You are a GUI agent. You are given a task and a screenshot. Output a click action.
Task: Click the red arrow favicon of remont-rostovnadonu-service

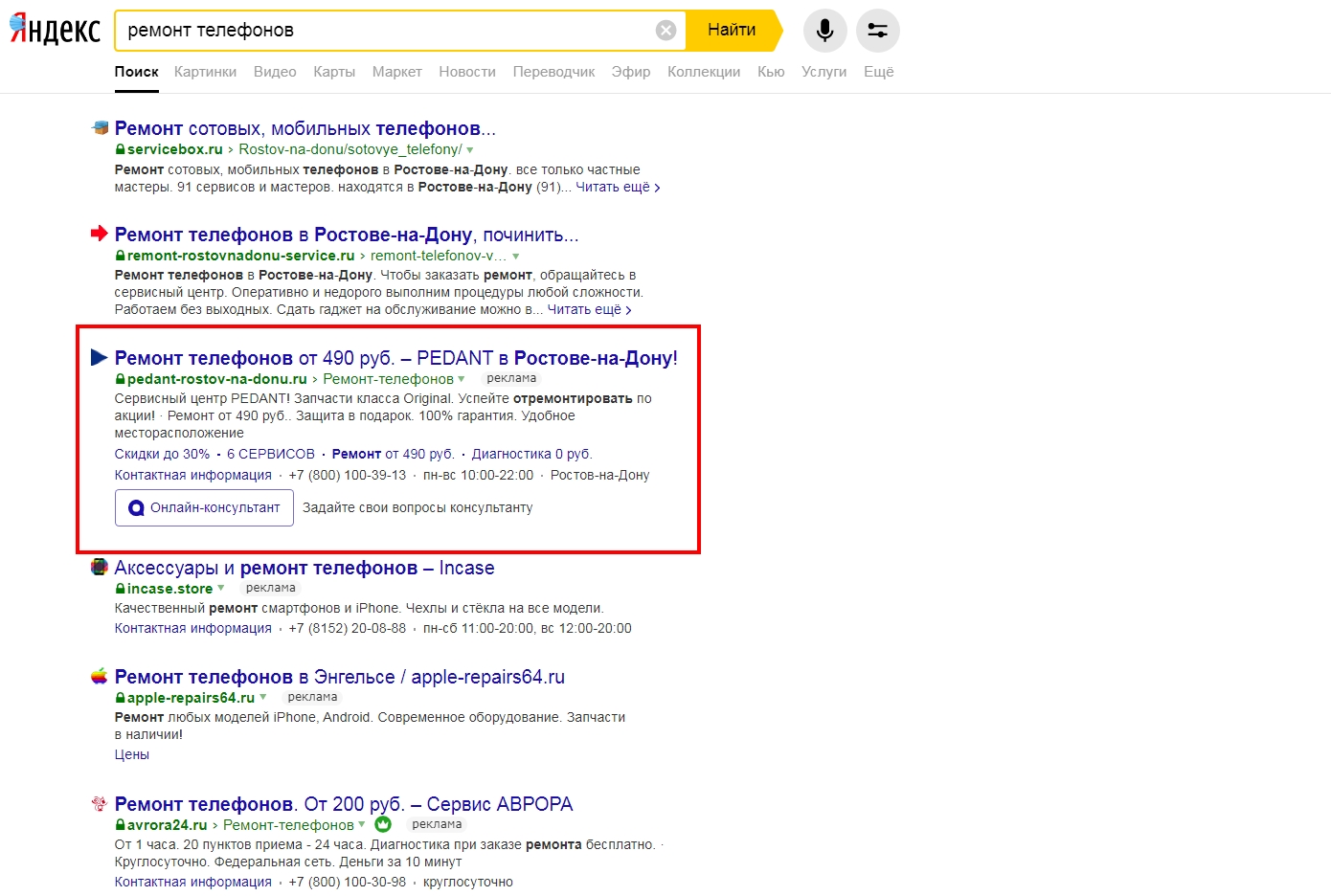click(x=100, y=234)
